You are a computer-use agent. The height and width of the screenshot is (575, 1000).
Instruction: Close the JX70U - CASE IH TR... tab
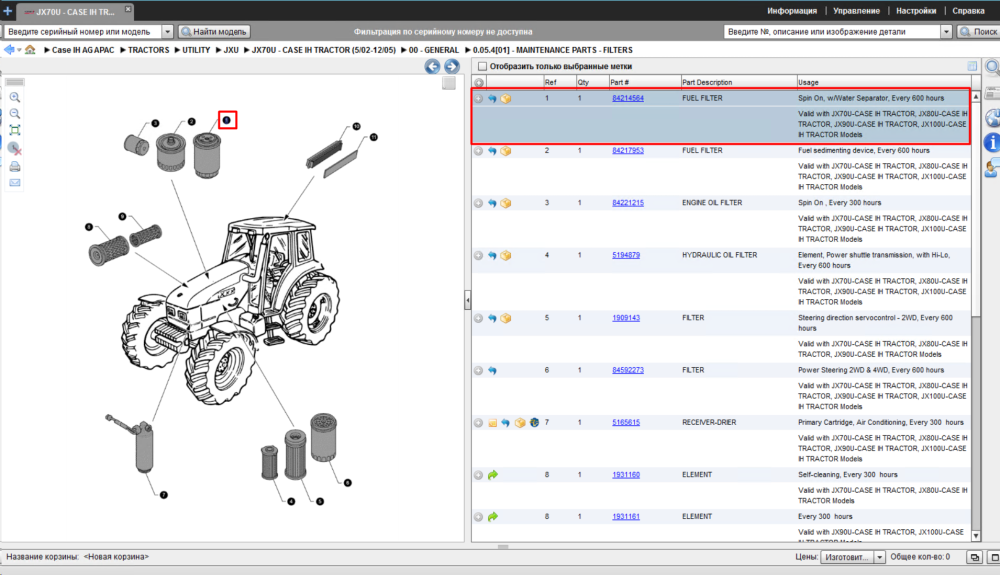pyautogui.click(x=128, y=9)
